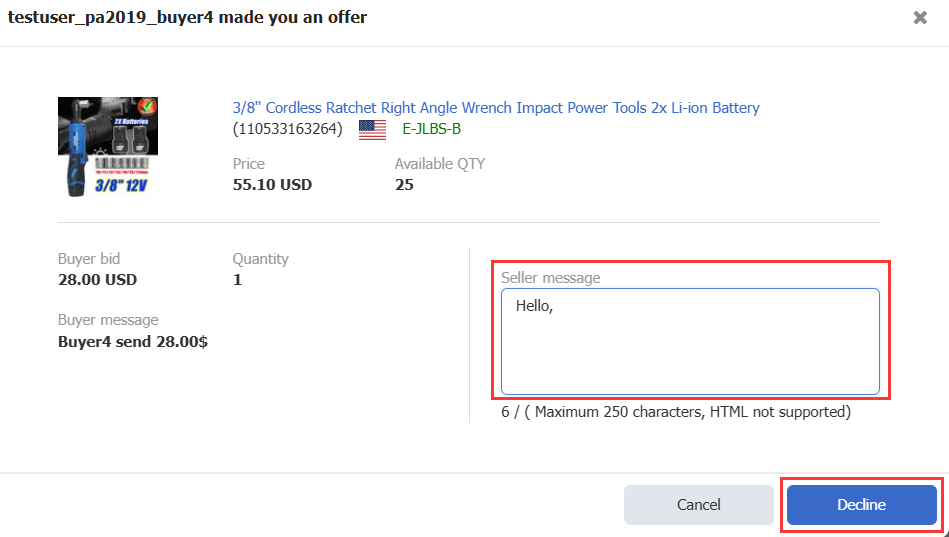
Task: Click the buyer message "Buyer4 send 28.00$"
Action: 133,342
